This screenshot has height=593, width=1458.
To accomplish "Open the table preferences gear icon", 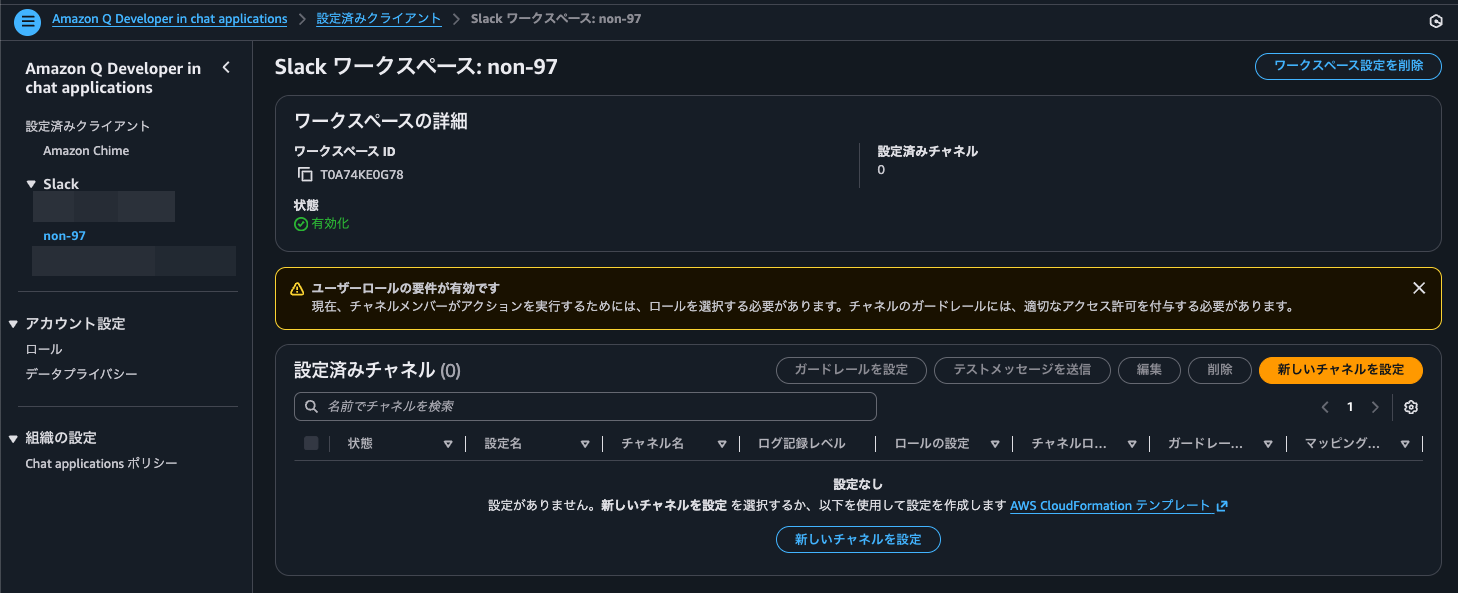I will point(1410,407).
